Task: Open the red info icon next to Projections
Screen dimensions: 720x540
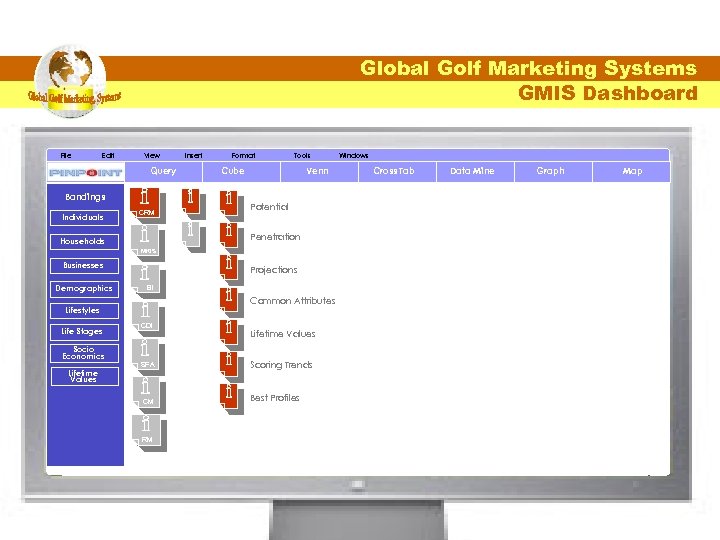Action: click(231, 270)
